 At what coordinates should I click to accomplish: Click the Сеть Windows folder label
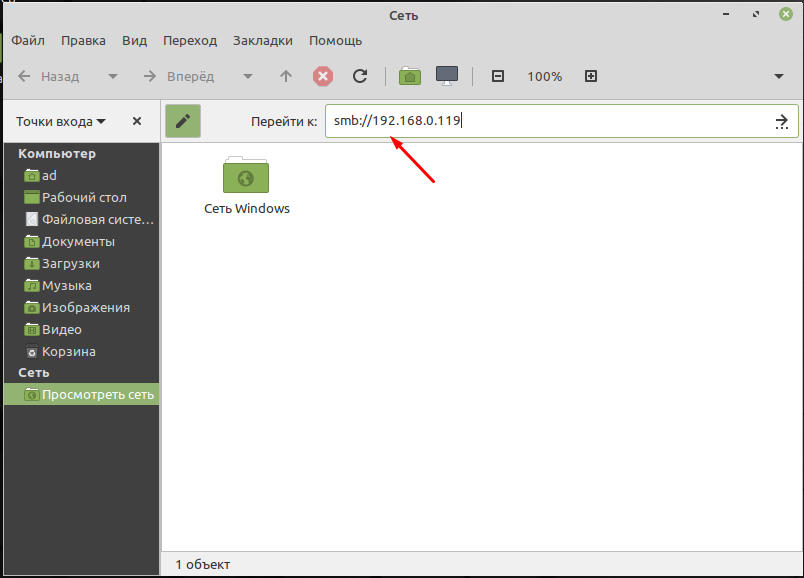coord(247,209)
